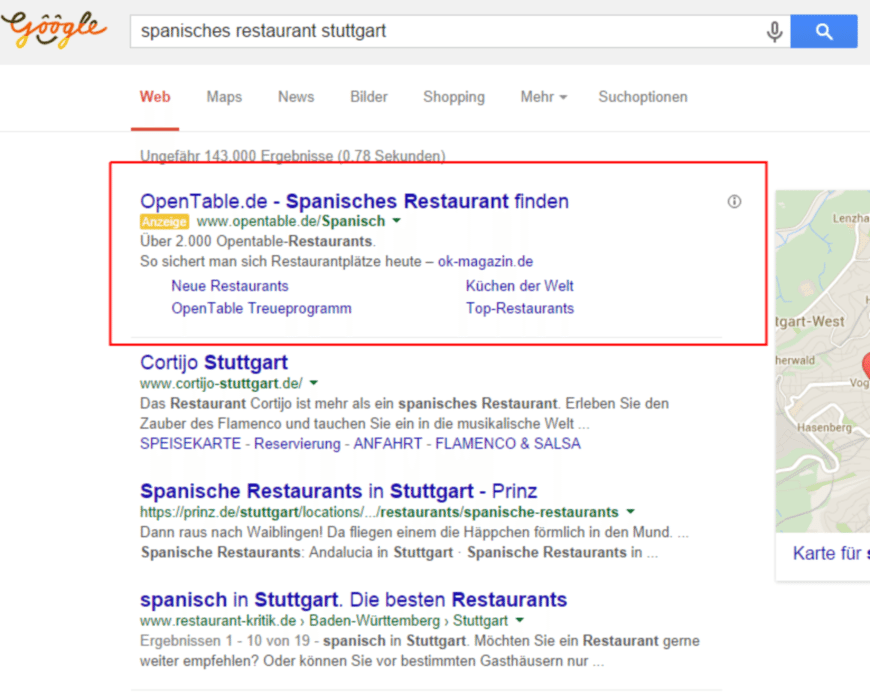Expand the arrow next to www.opentable.de/Spanisch

point(397,221)
